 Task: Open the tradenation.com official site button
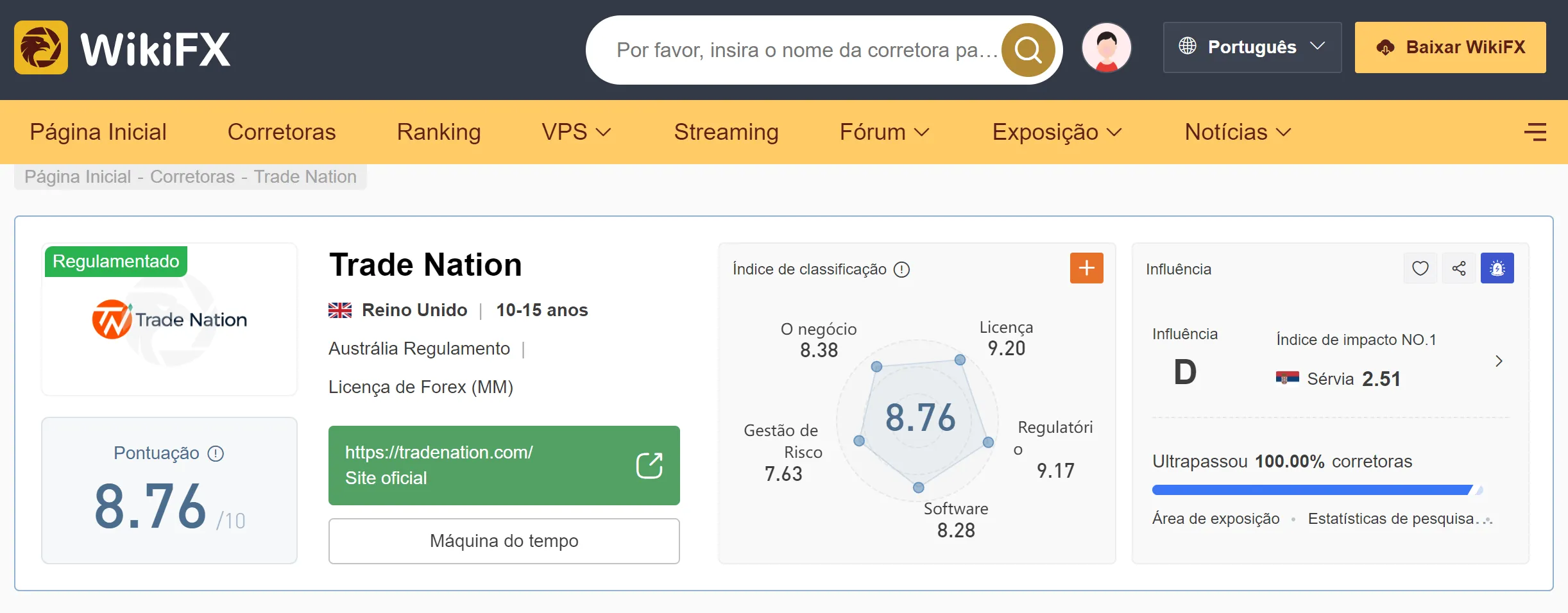click(x=504, y=466)
